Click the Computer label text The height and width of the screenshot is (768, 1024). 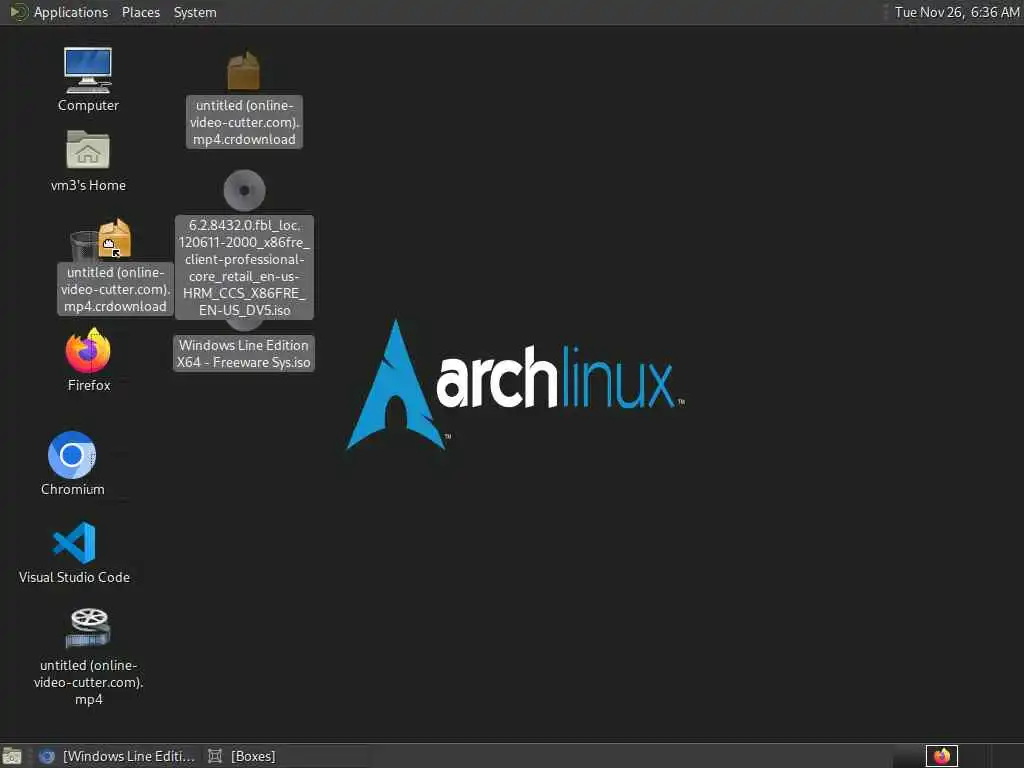[x=88, y=105]
